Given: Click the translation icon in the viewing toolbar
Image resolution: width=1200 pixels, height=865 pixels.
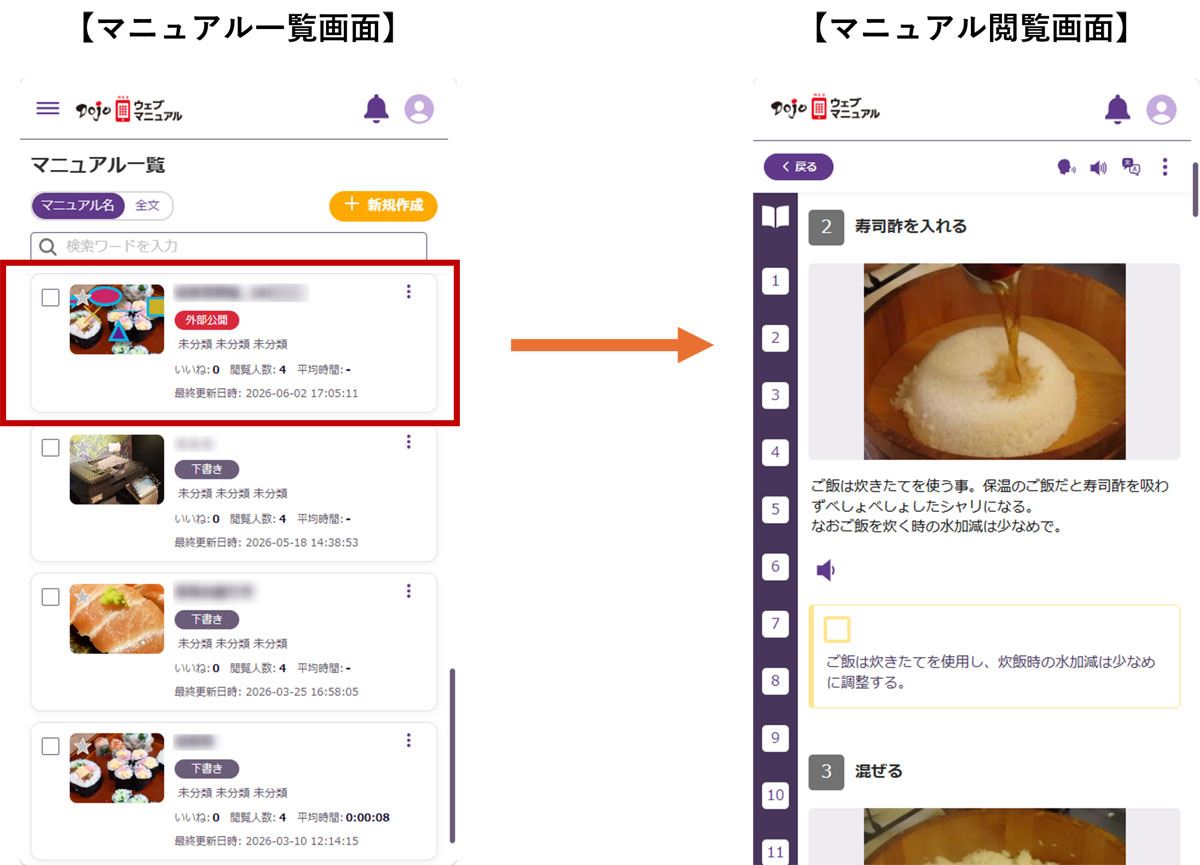Looking at the screenshot, I should point(1131,167).
